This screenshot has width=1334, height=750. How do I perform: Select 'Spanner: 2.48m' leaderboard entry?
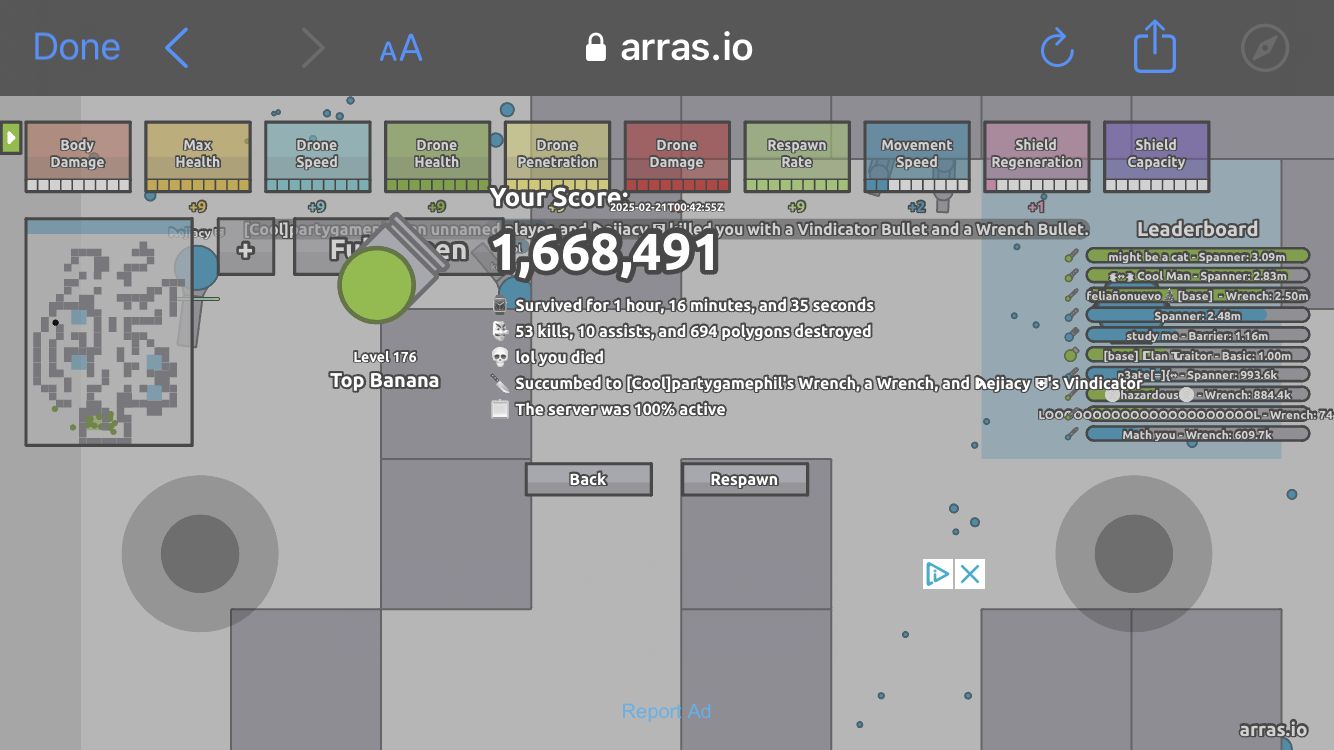tap(1197, 315)
